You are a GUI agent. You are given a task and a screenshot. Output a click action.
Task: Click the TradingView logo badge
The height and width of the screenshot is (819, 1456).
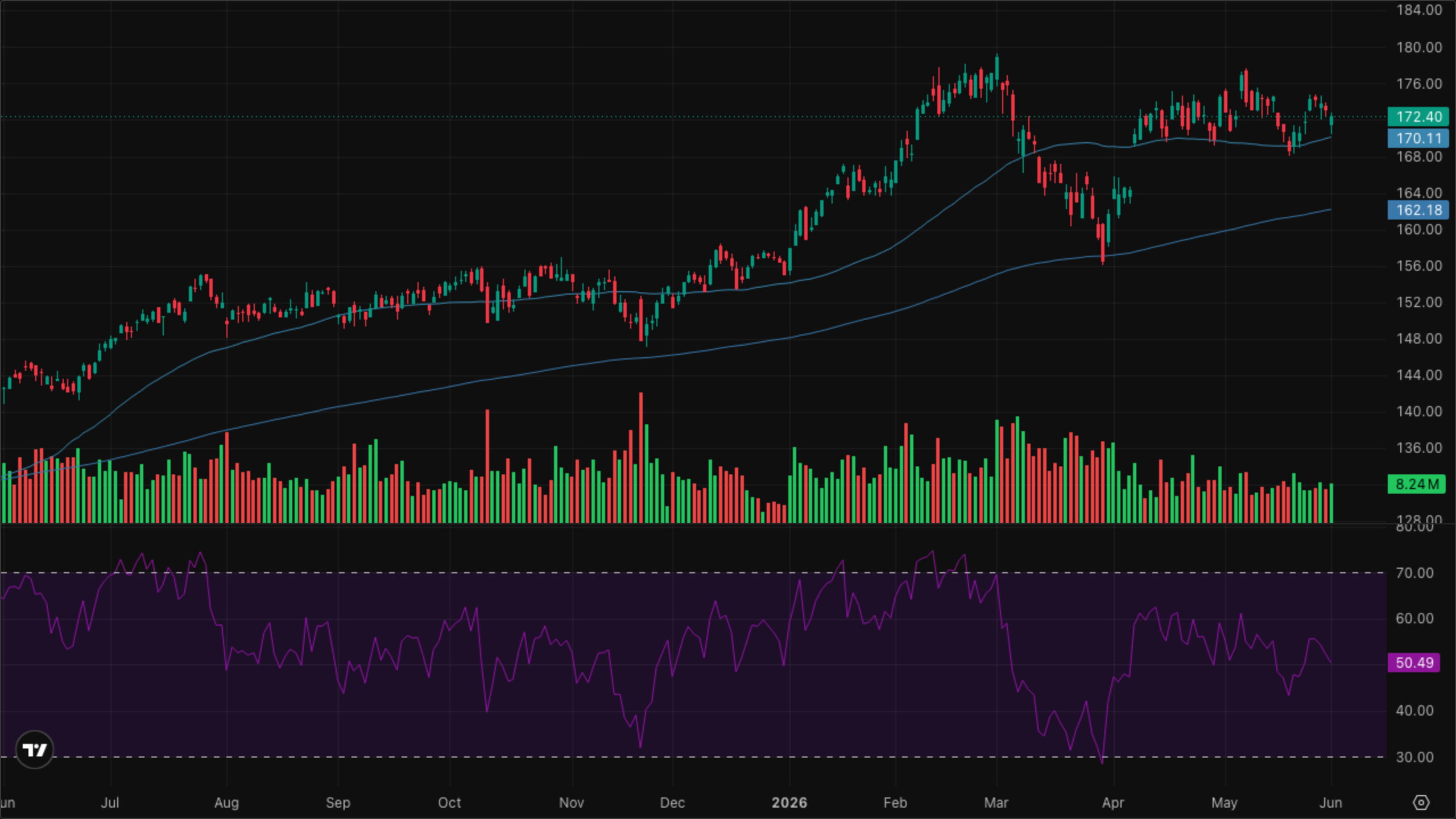click(x=35, y=750)
